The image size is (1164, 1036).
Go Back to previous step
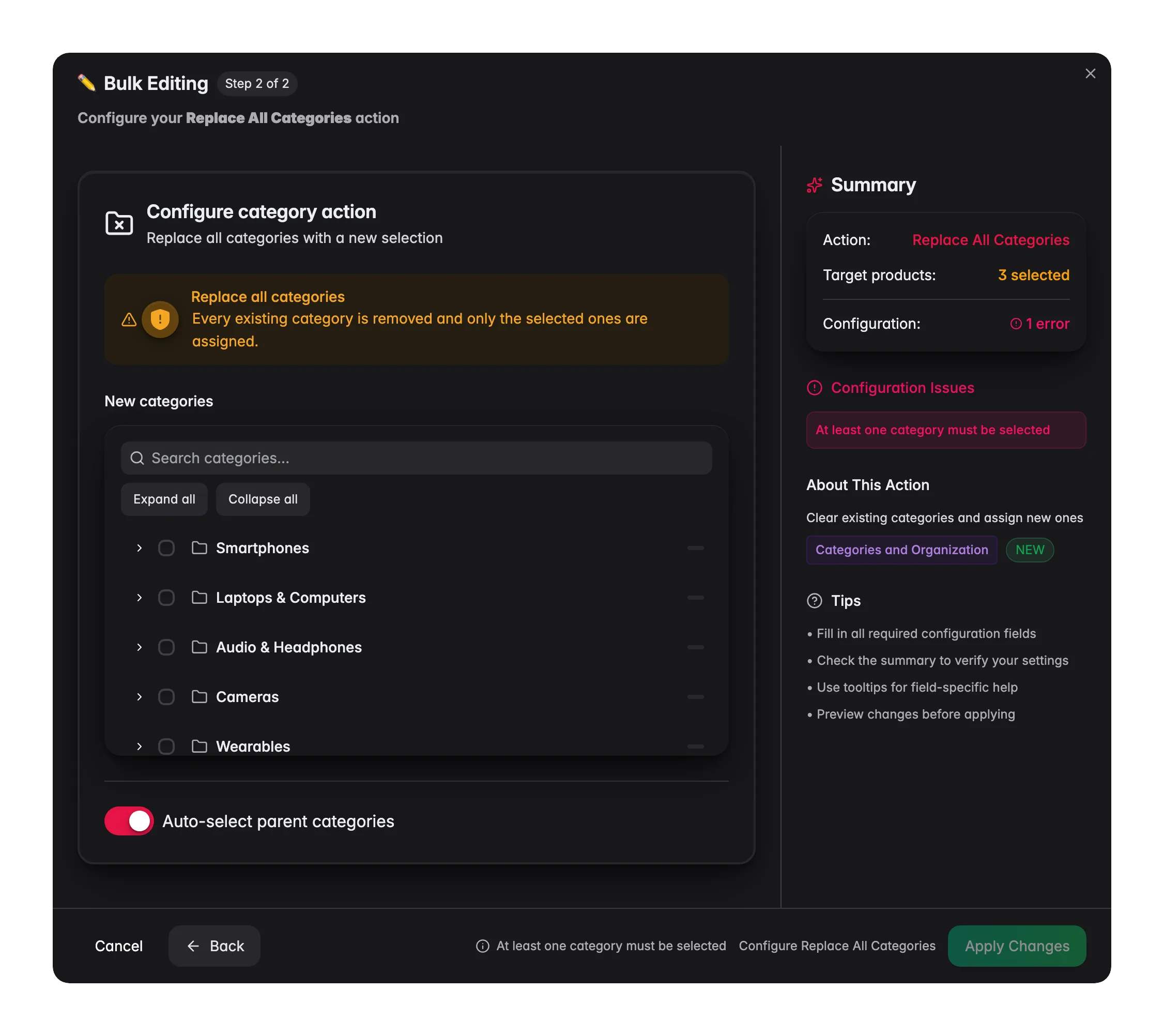pyautogui.click(x=214, y=946)
